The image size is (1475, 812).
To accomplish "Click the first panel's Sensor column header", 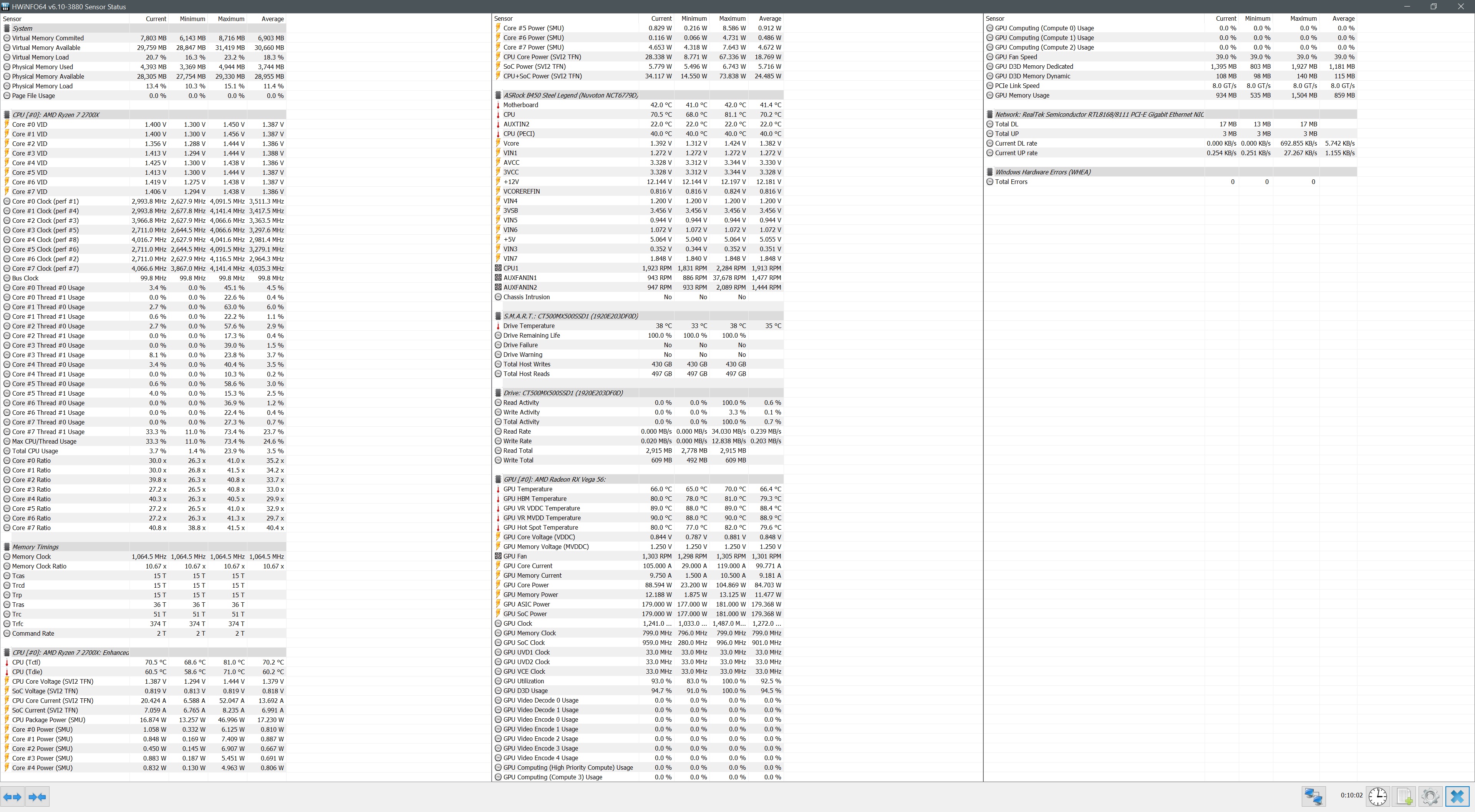I will 12,19.
